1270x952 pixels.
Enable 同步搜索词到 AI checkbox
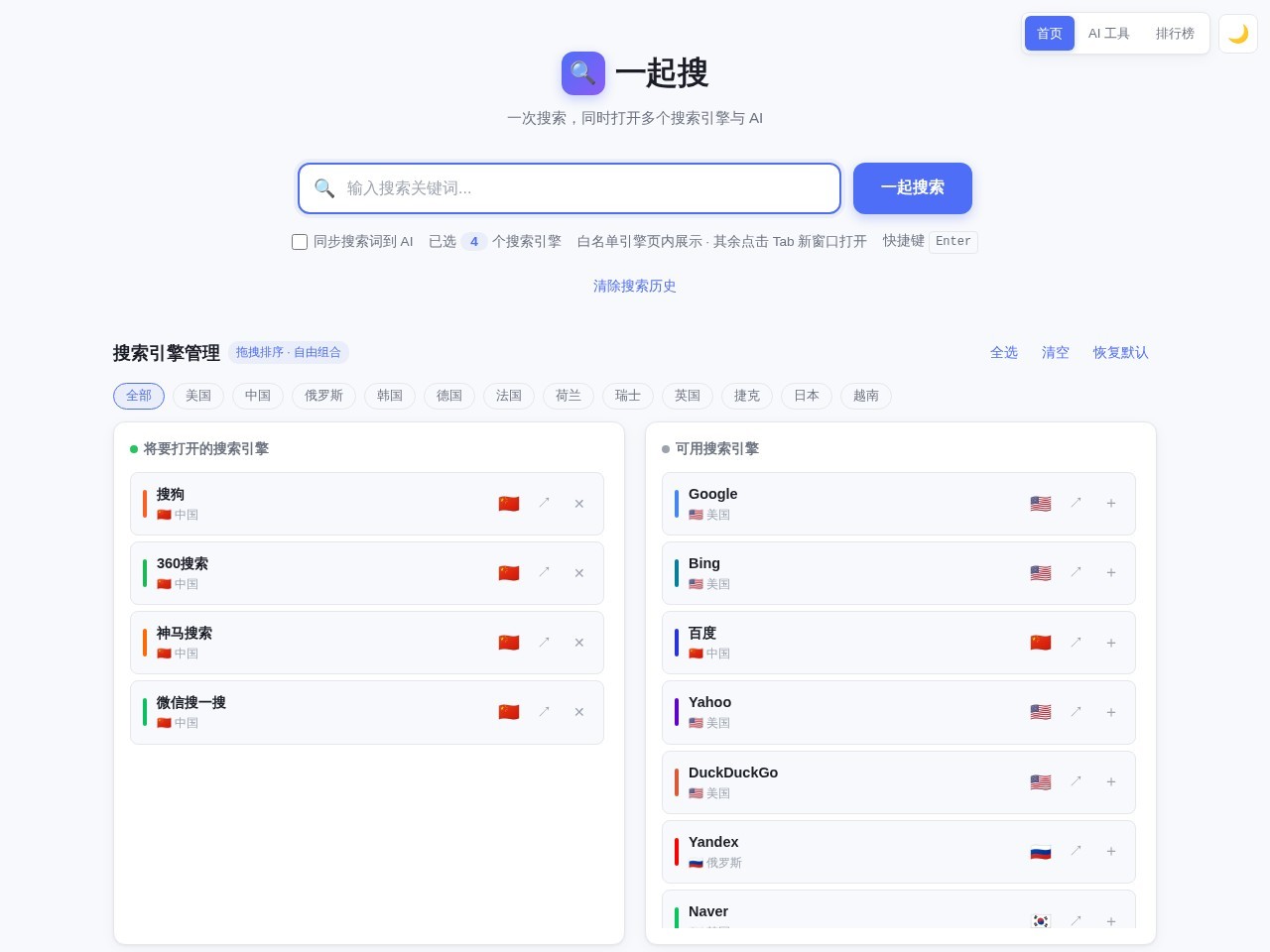pyautogui.click(x=300, y=242)
